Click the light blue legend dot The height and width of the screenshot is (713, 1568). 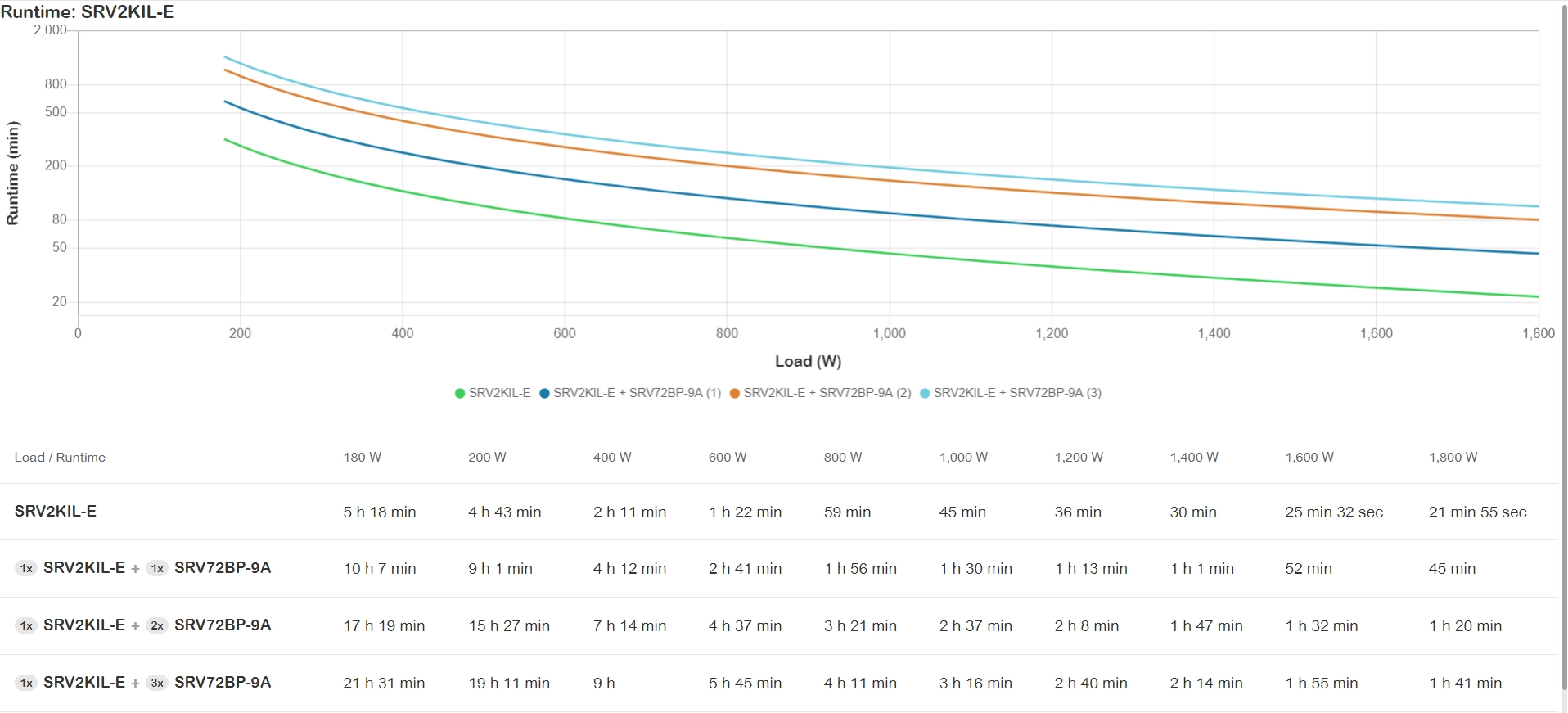pos(925,393)
